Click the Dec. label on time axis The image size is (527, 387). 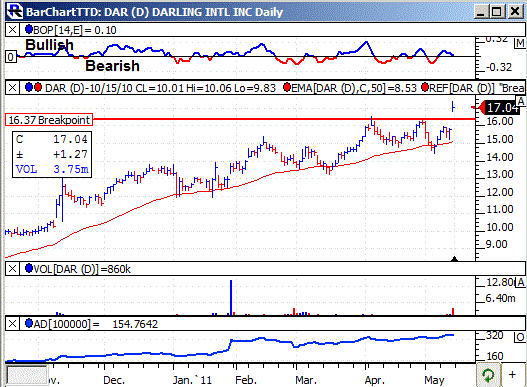[x=114, y=380]
